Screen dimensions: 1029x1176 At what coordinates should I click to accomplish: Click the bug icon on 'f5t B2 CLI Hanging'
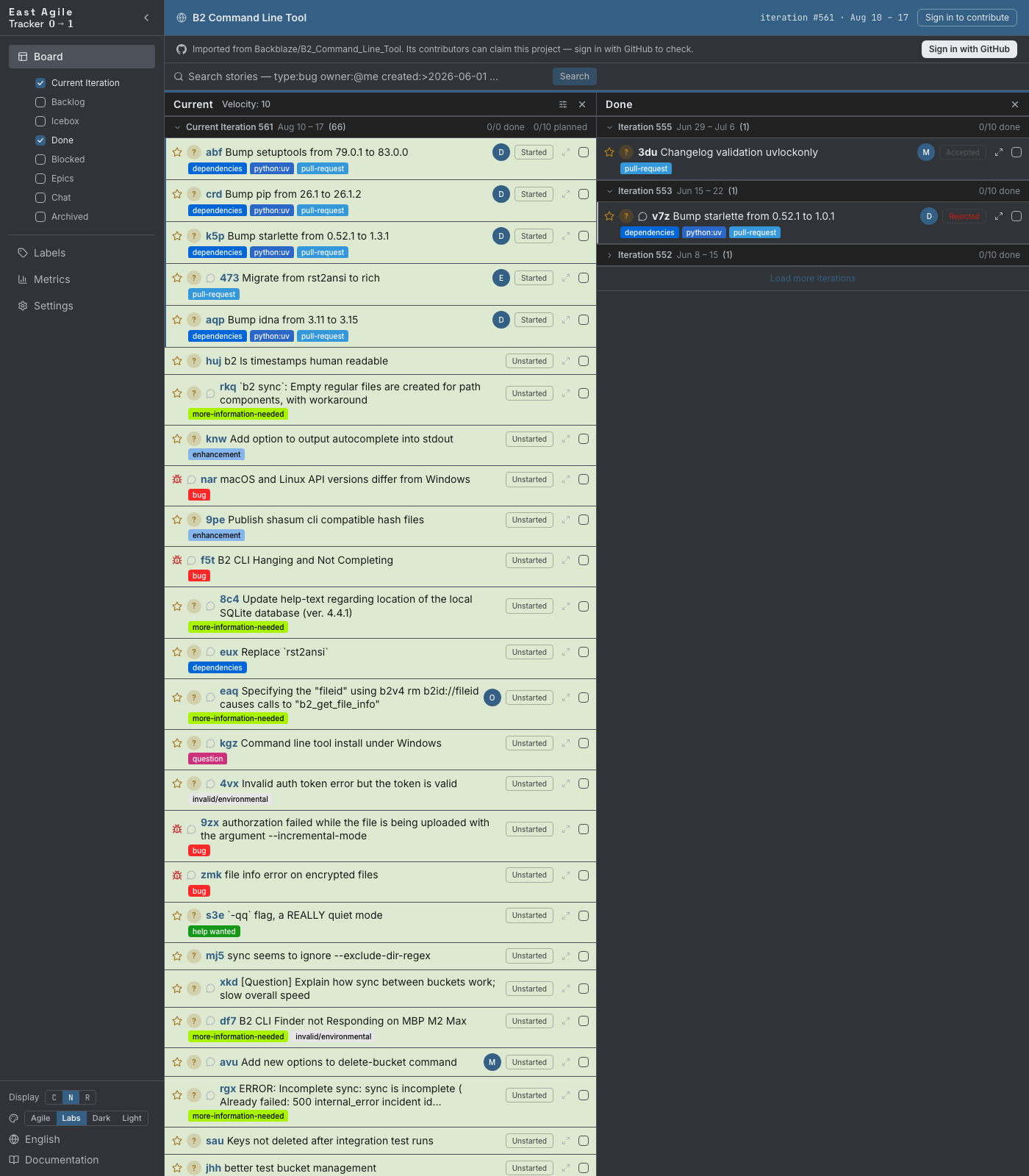177,560
